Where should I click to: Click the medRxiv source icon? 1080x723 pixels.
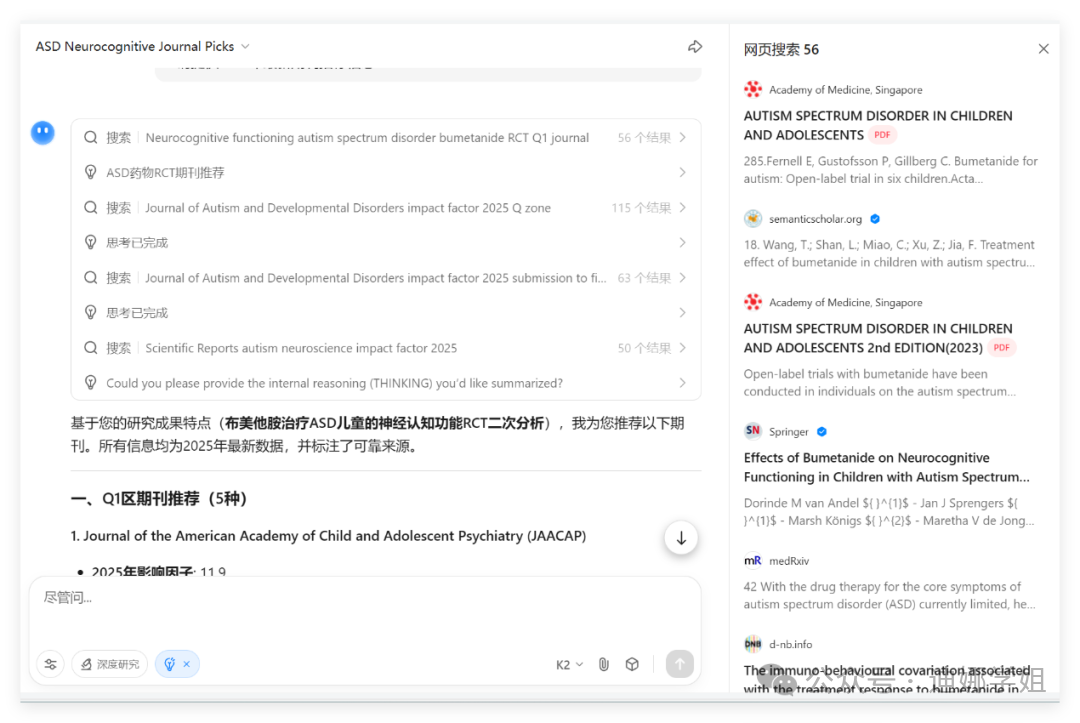point(753,560)
